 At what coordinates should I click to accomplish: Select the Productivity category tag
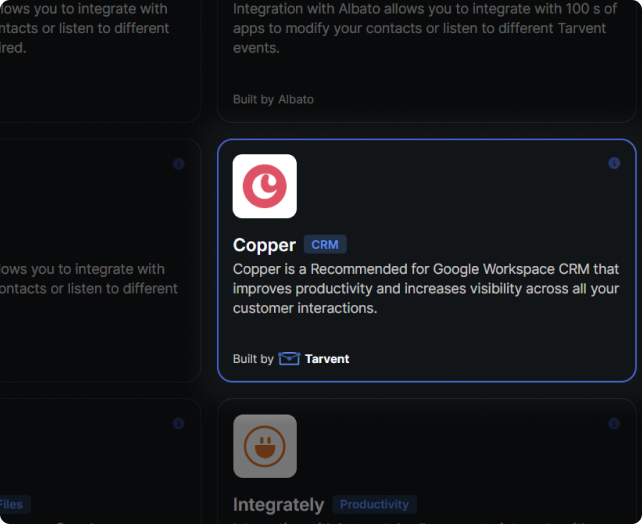click(x=375, y=505)
